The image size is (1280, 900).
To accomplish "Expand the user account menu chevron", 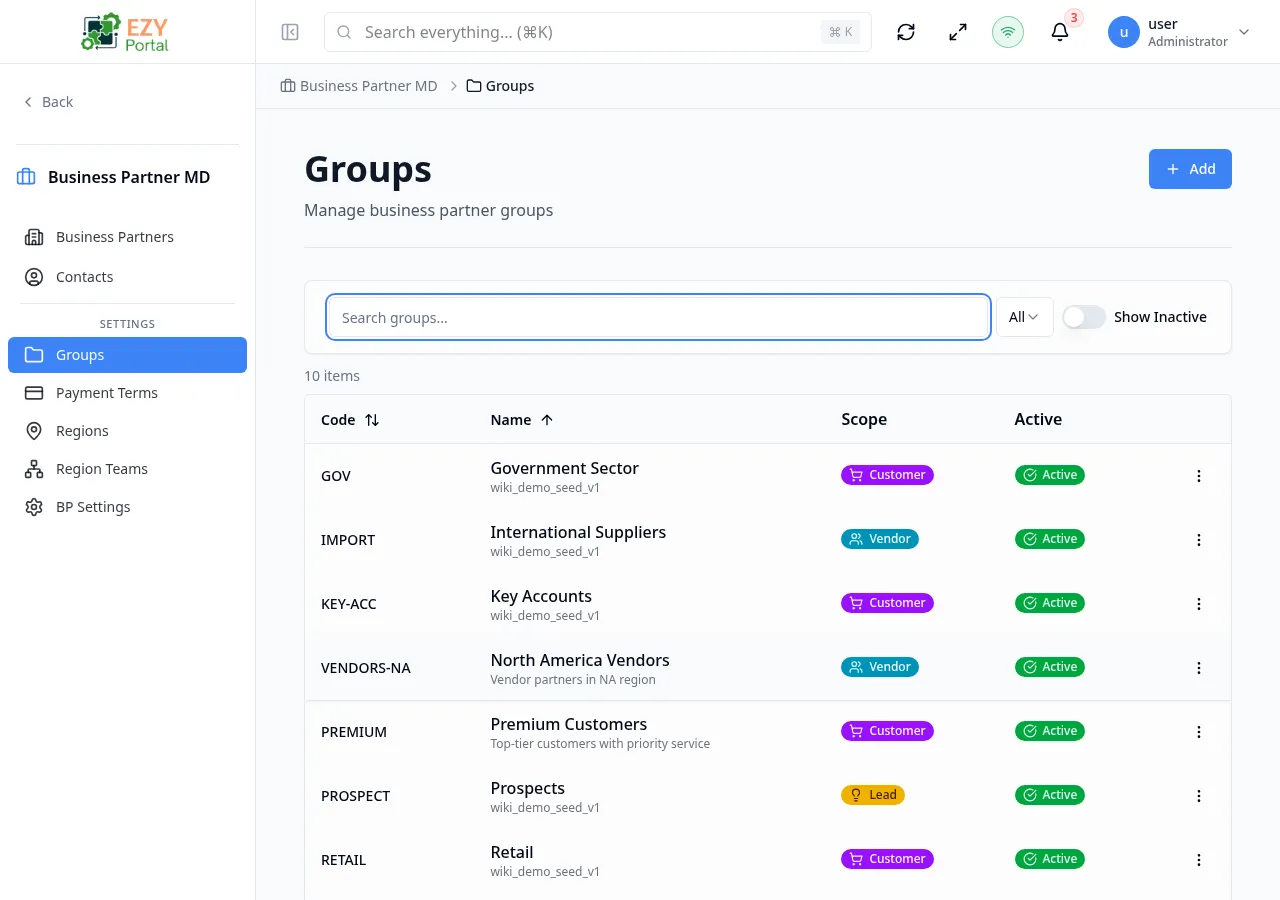I will 1244,32.
